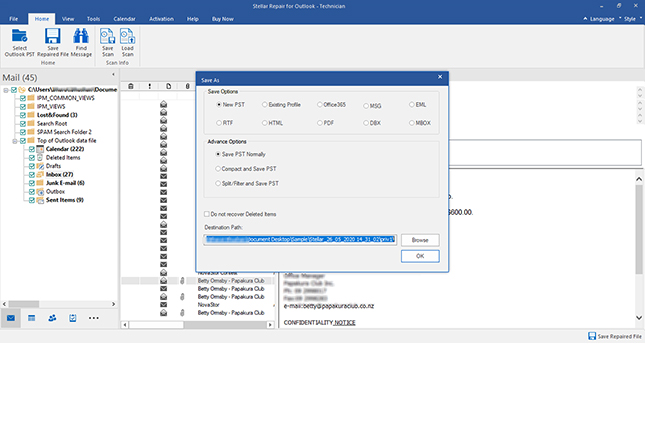The height and width of the screenshot is (421, 645).
Task: Uncheck the Lost&Found (3) folder checkbox
Action: point(23,115)
